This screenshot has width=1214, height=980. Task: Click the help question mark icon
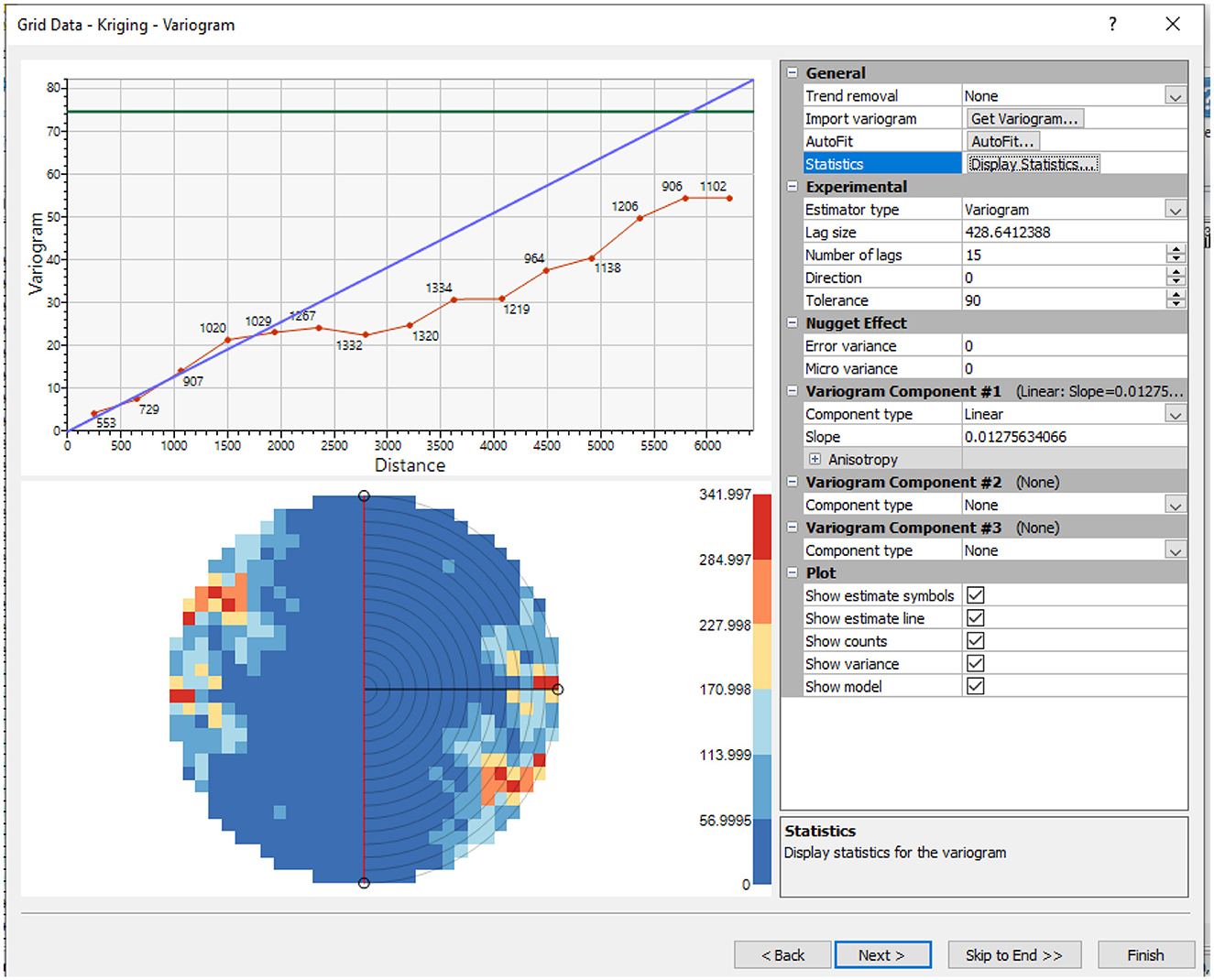(x=1112, y=25)
